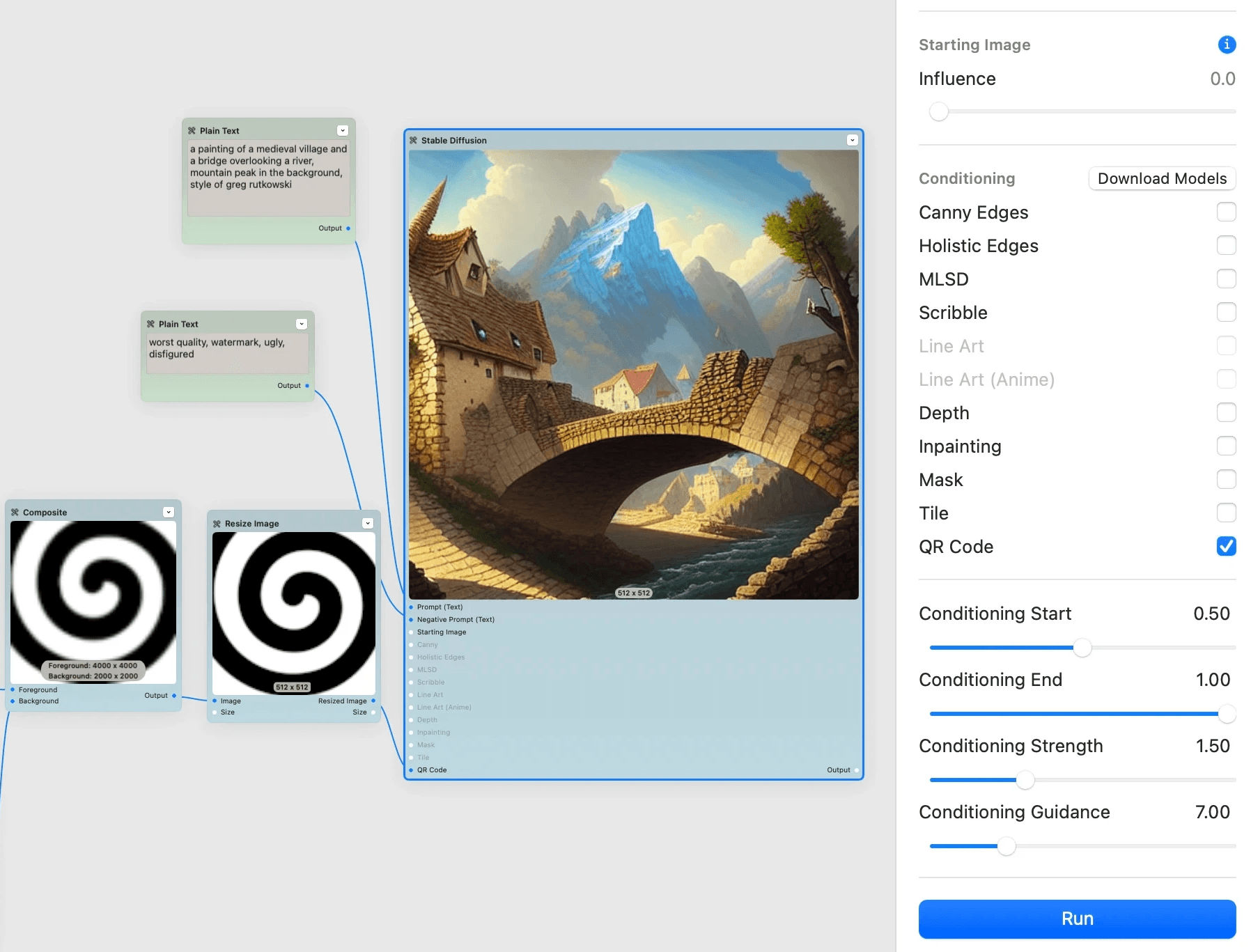The width and height of the screenshot is (1251, 952).
Task: Click the Conditioning Start slider handle
Action: tap(1082, 648)
